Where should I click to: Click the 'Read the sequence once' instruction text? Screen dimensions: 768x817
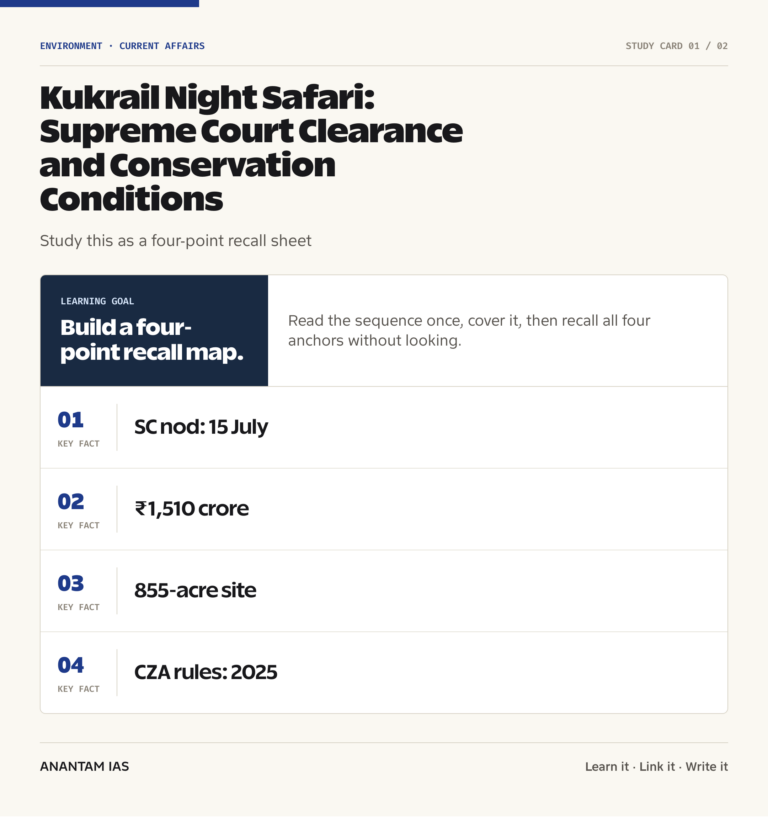[x=469, y=330]
